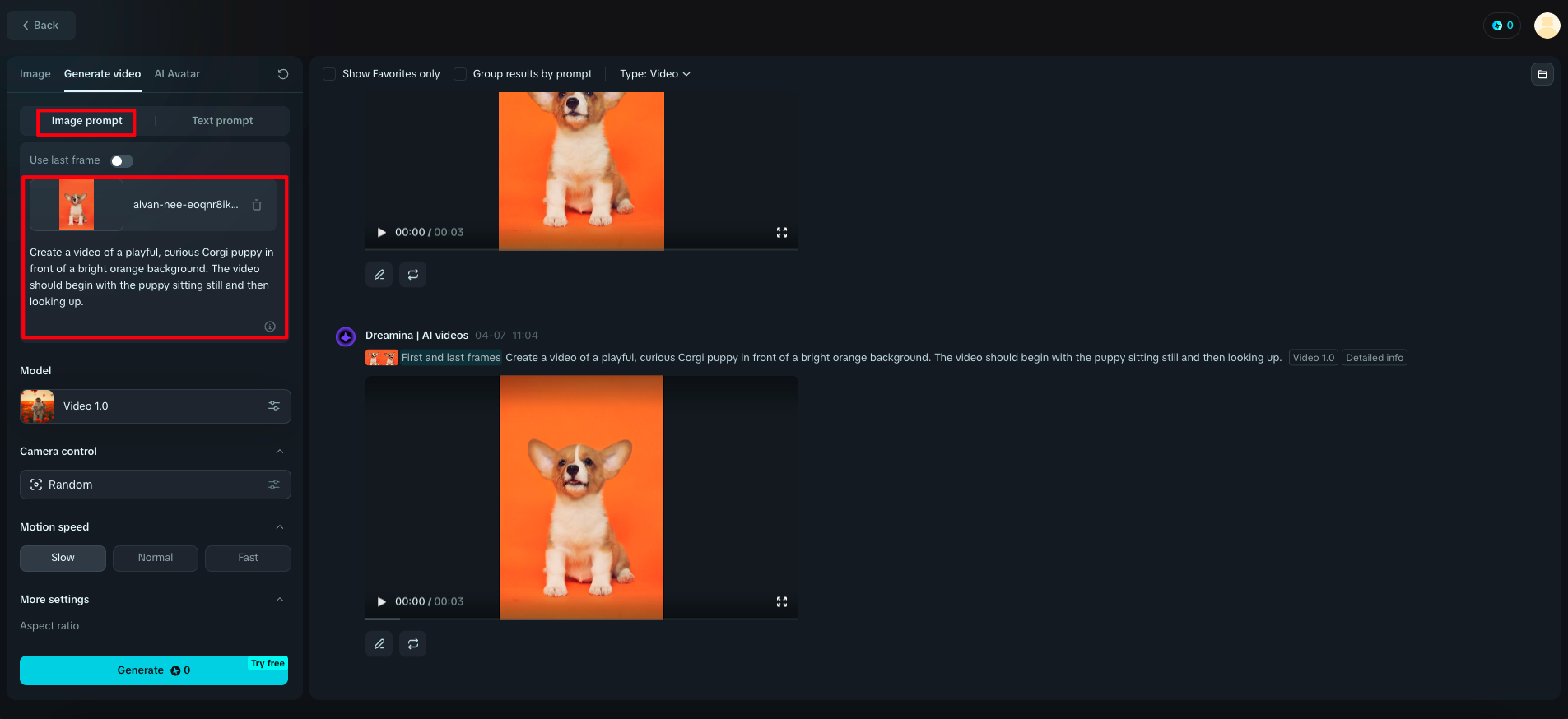Viewport: 1568px width, 719px height.
Task: Click the bottom video progress bar
Action: [x=582, y=619]
